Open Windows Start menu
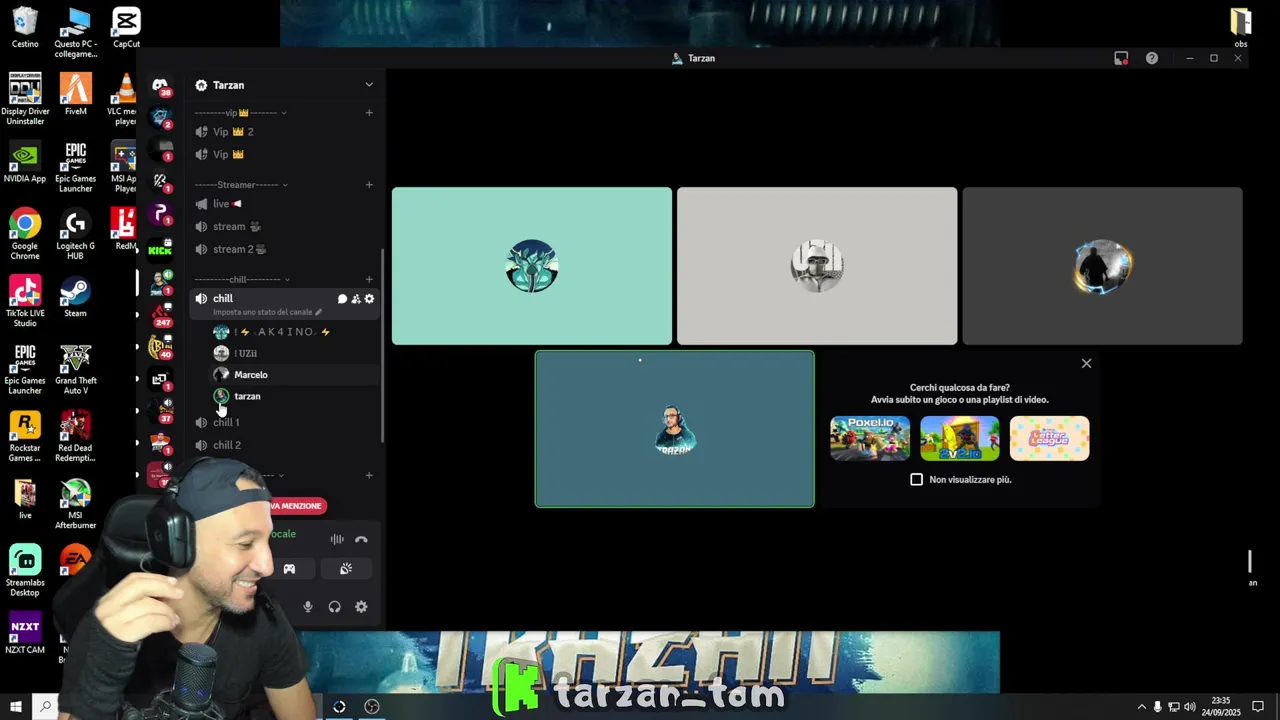 pos(16,707)
